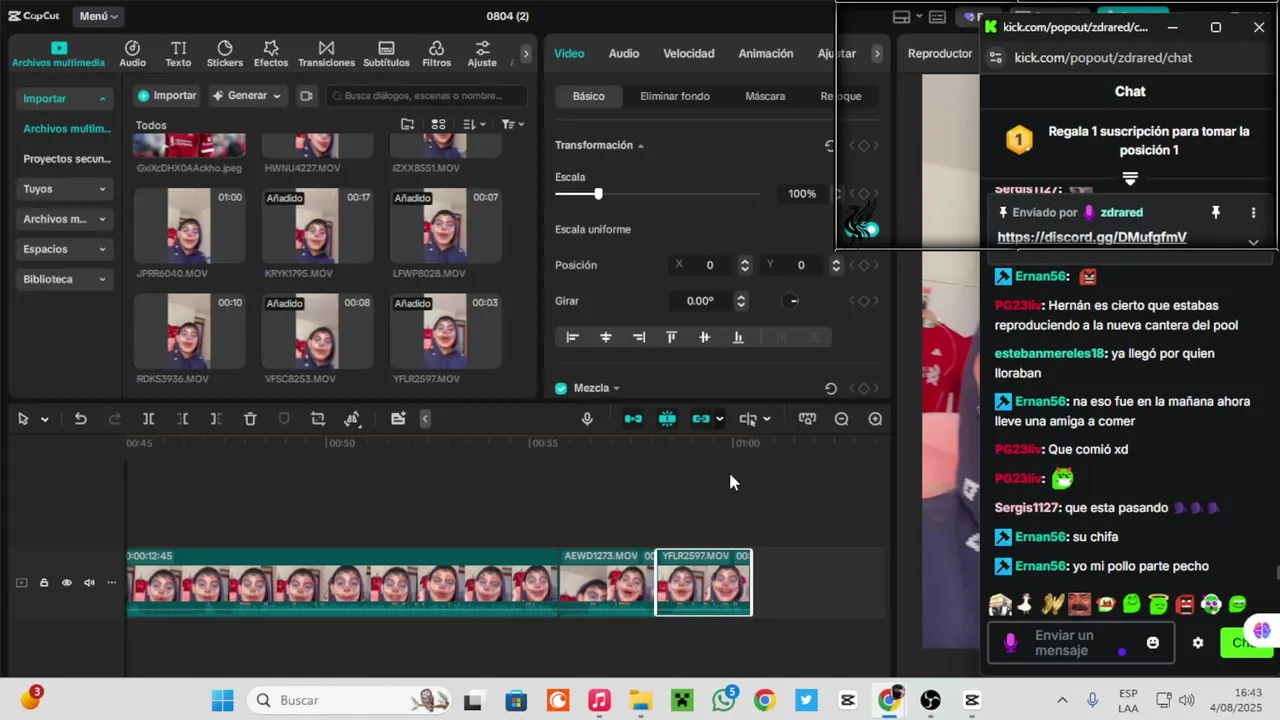
Task: Open the Efectos panel
Action: pos(271,54)
